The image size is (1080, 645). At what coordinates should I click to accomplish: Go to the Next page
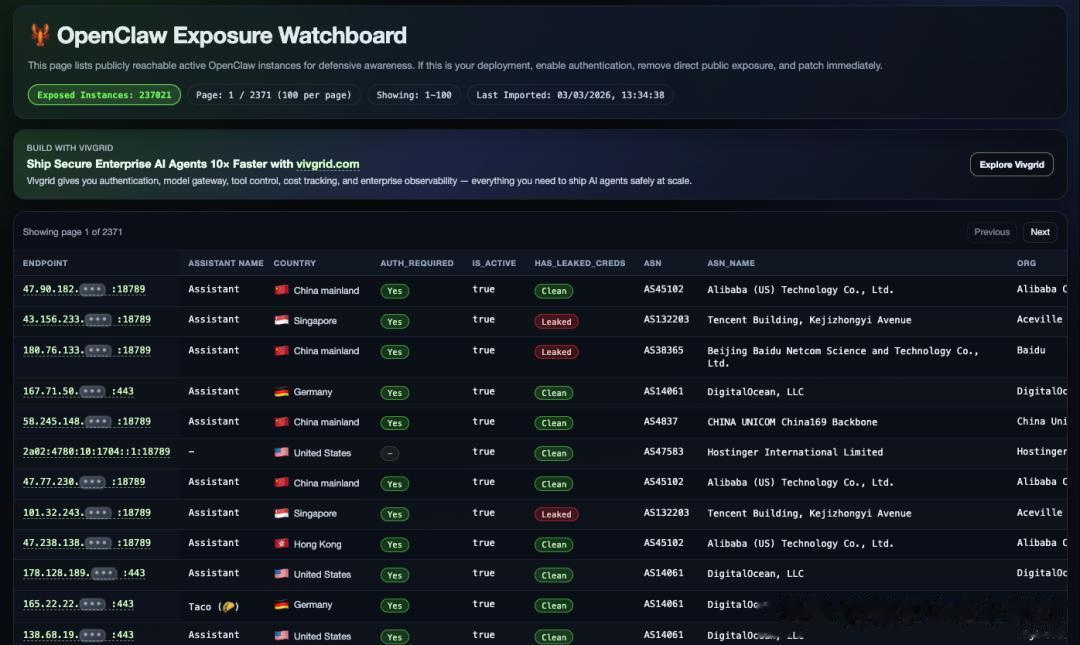pos(1039,232)
